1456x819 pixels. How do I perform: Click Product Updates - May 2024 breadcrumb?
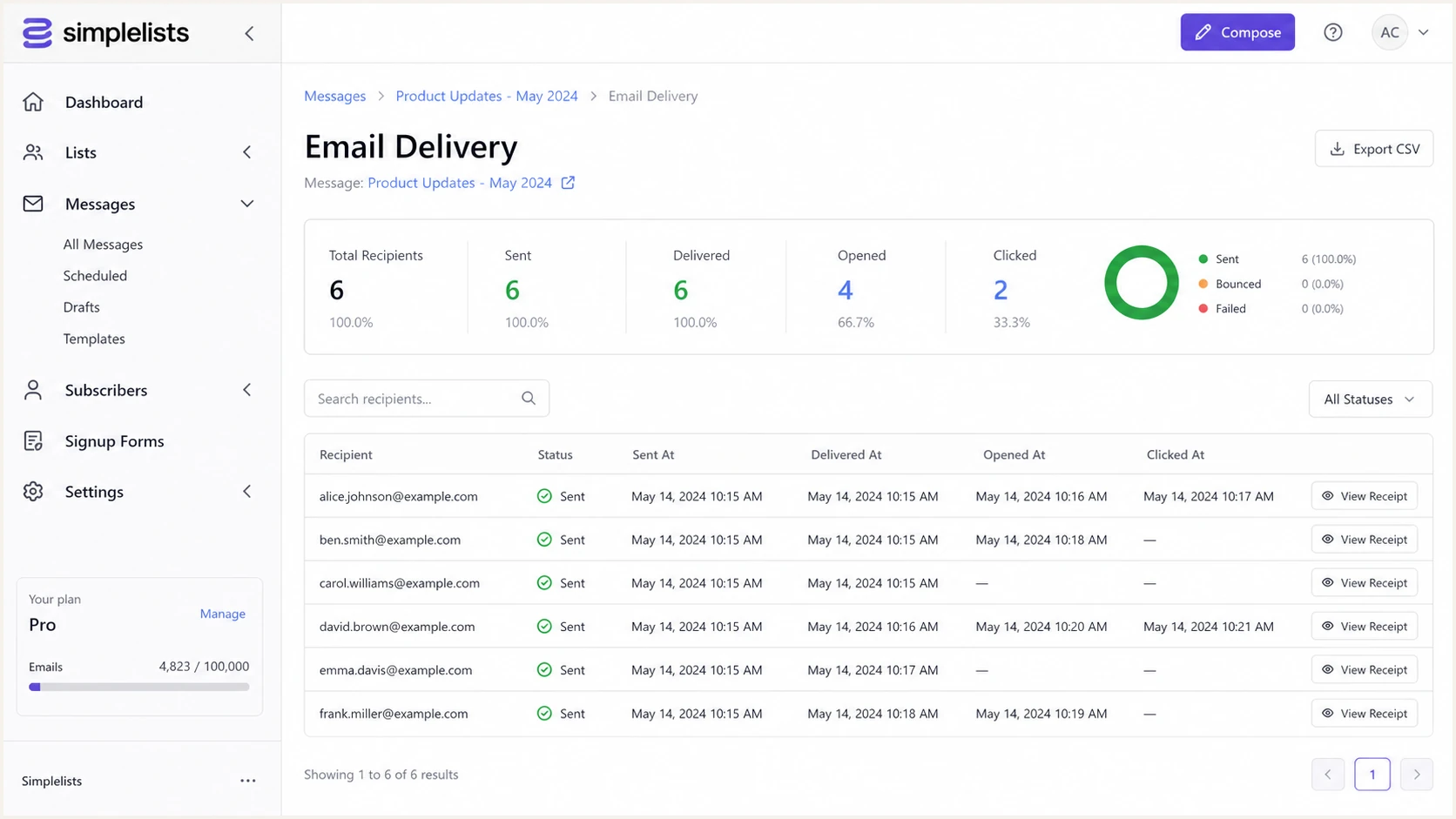487,96
